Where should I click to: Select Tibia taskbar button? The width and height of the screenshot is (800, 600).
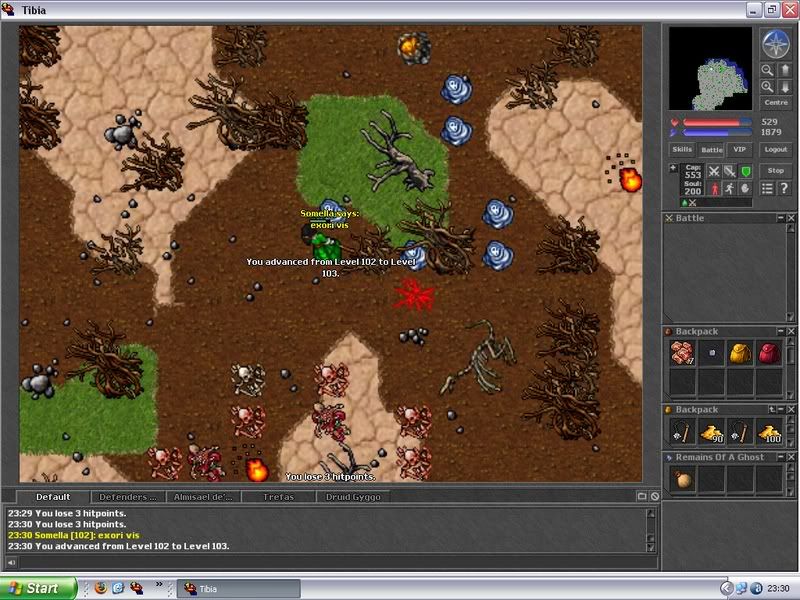coord(238,588)
